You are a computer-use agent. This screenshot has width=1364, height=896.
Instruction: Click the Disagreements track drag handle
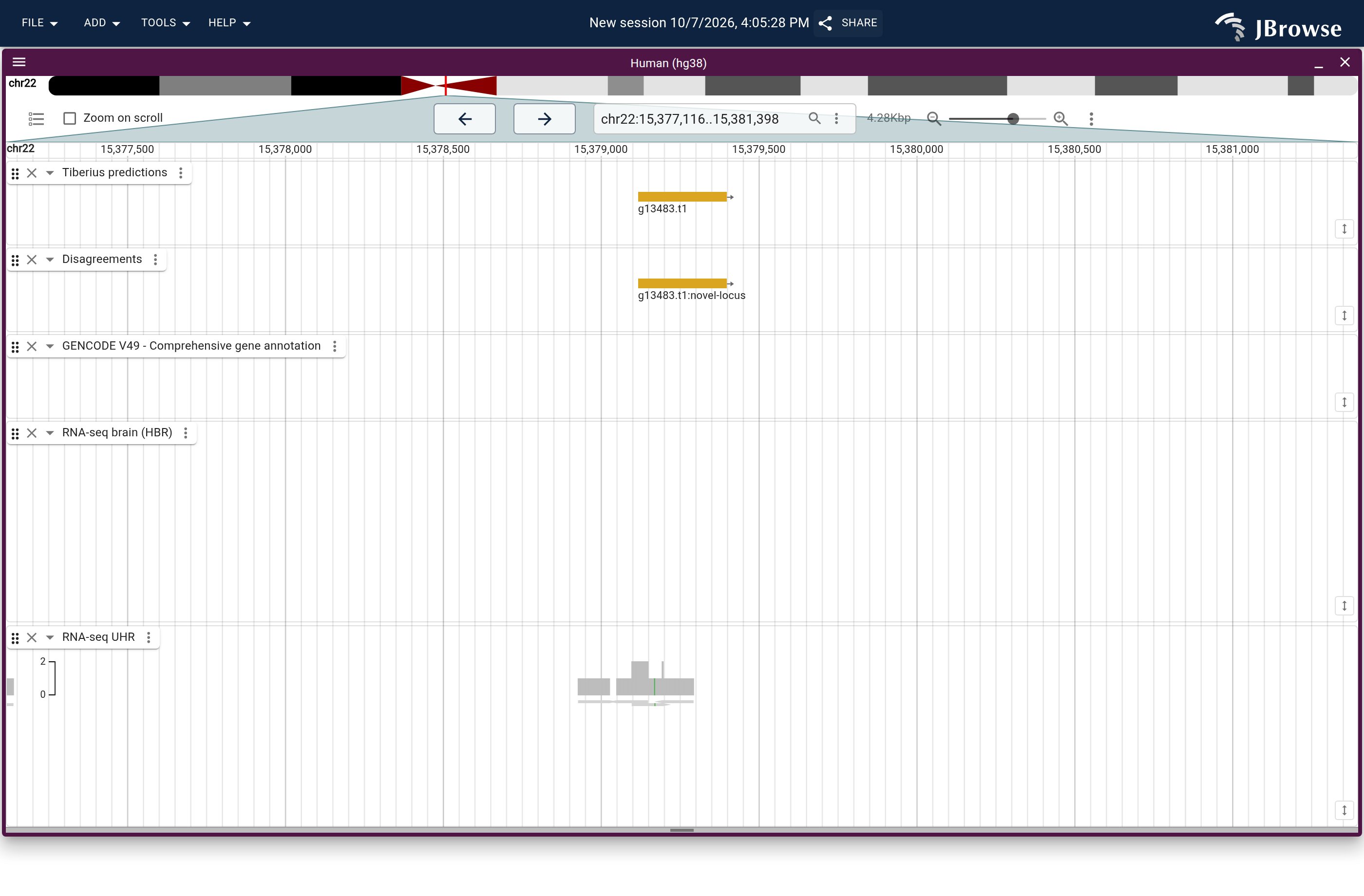point(16,260)
